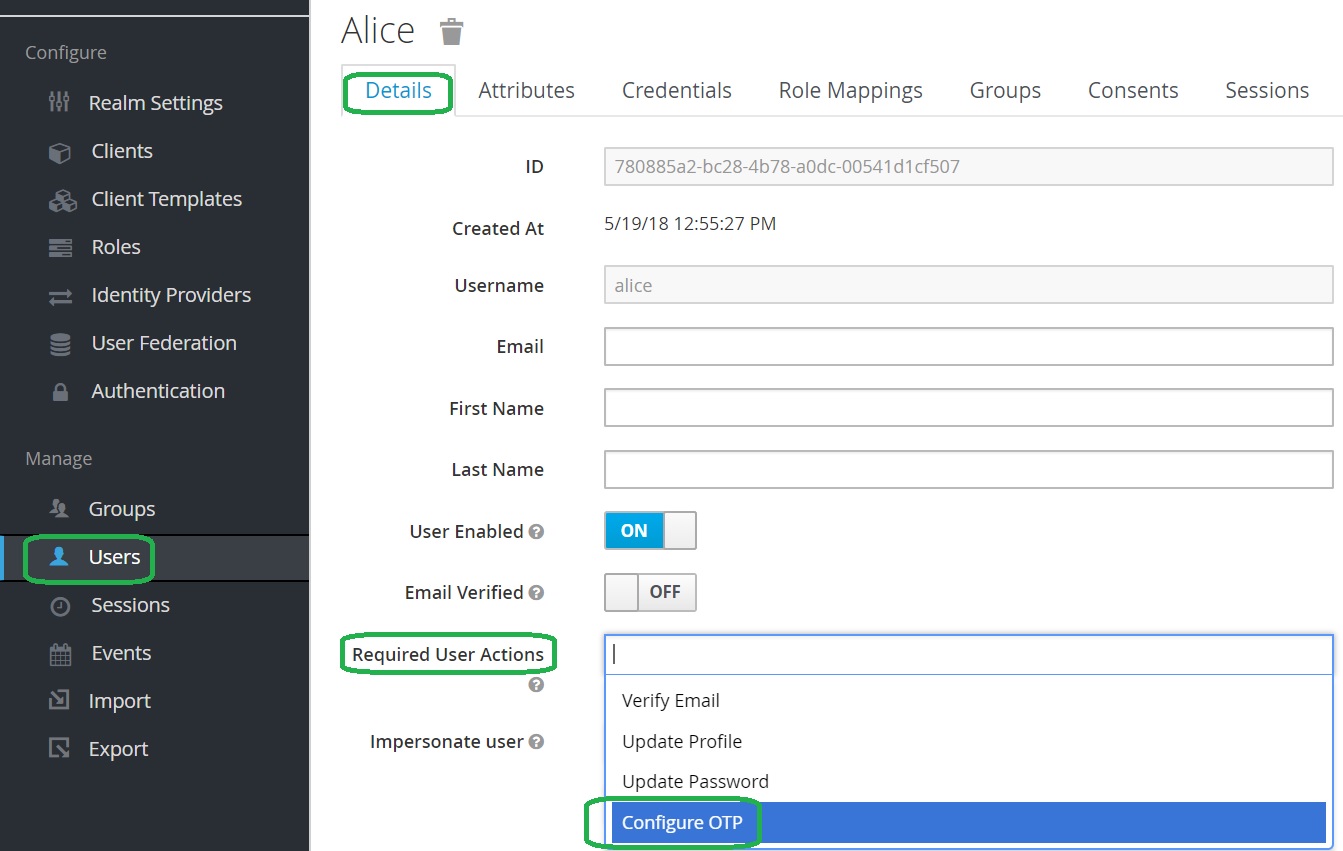Focus the Required User Actions search box
The width and height of the screenshot is (1343, 851).
pyautogui.click(x=967, y=655)
